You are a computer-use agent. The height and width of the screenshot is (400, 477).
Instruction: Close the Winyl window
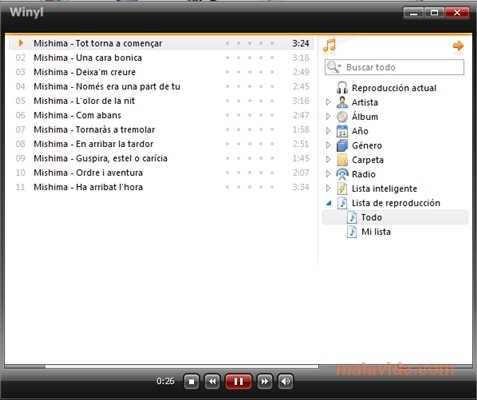tap(457, 13)
